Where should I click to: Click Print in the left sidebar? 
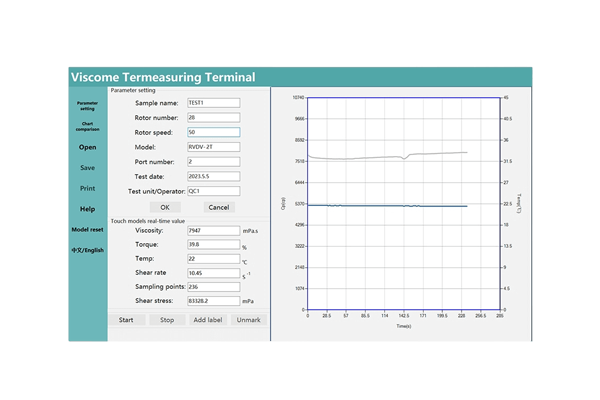[88, 188]
